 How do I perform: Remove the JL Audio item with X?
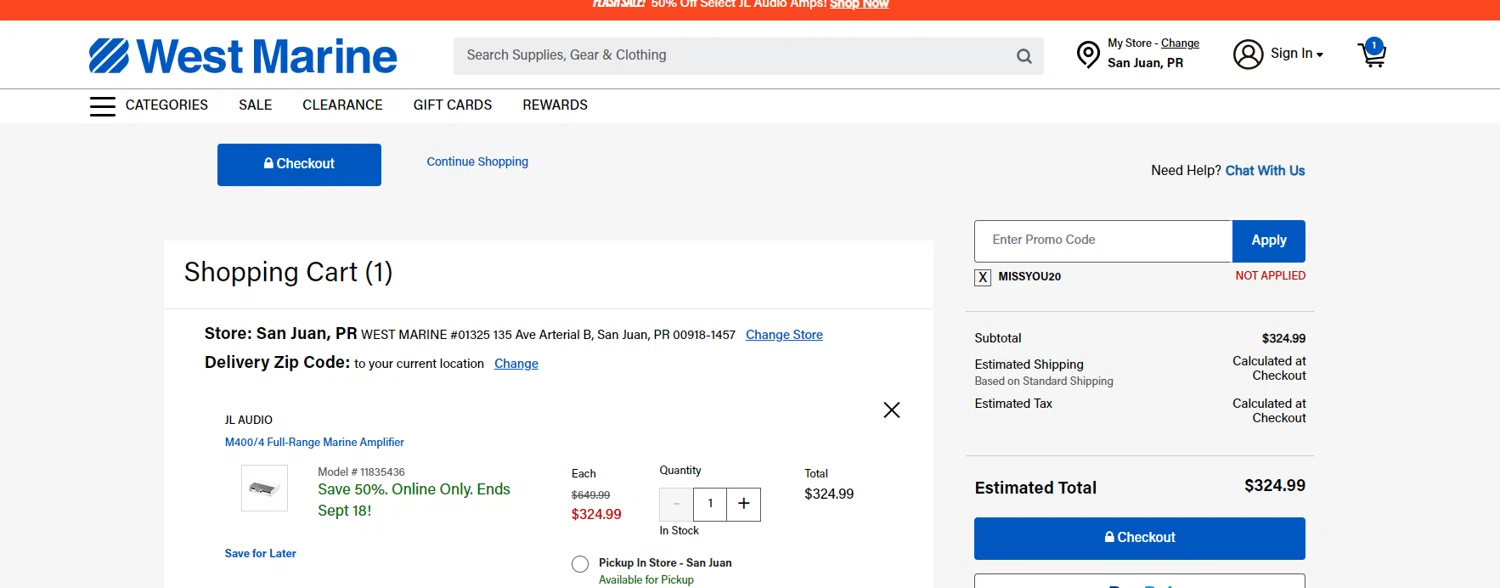coord(892,410)
